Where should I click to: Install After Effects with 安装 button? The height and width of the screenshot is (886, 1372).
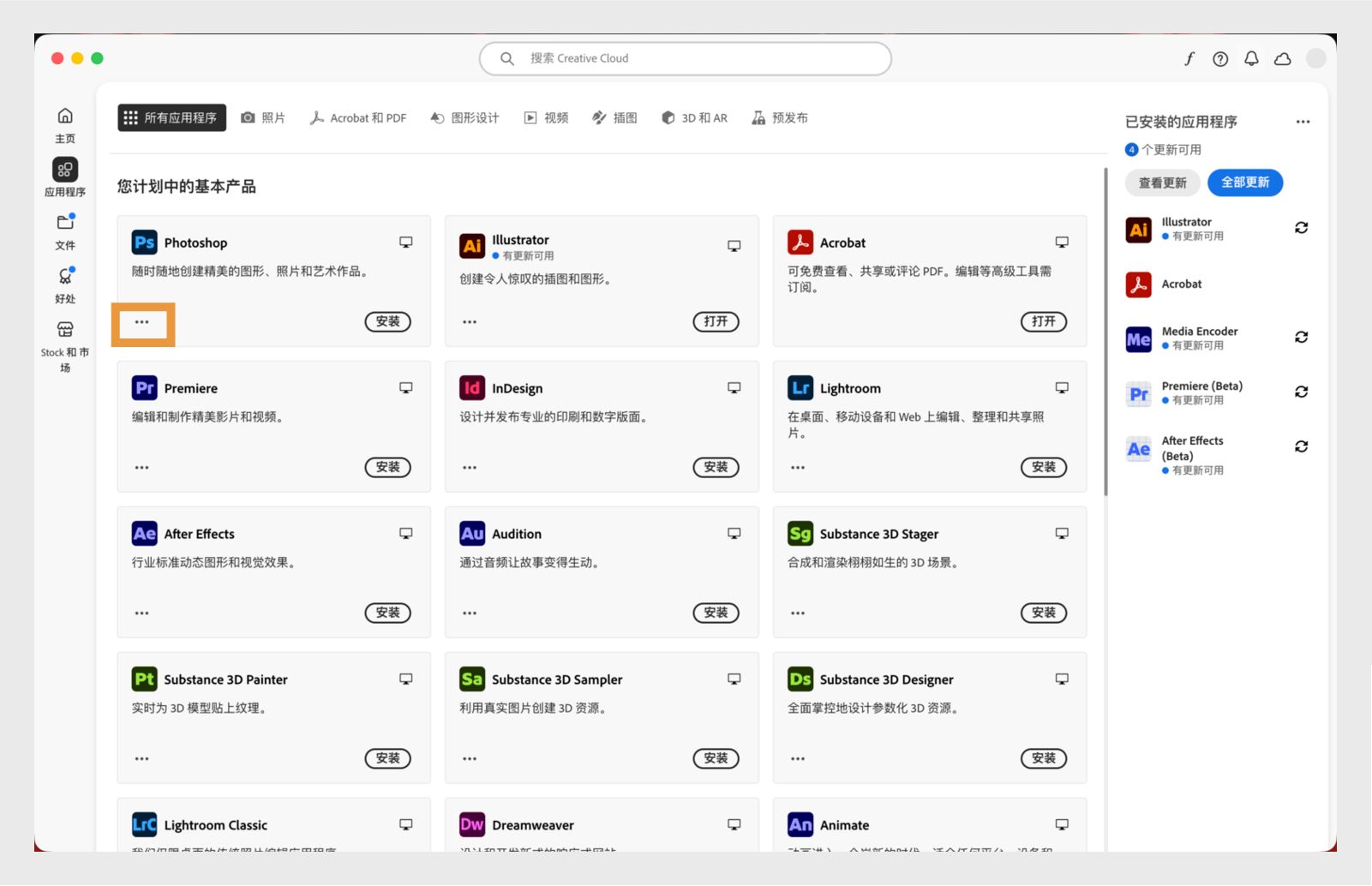(x=388, y=613)
